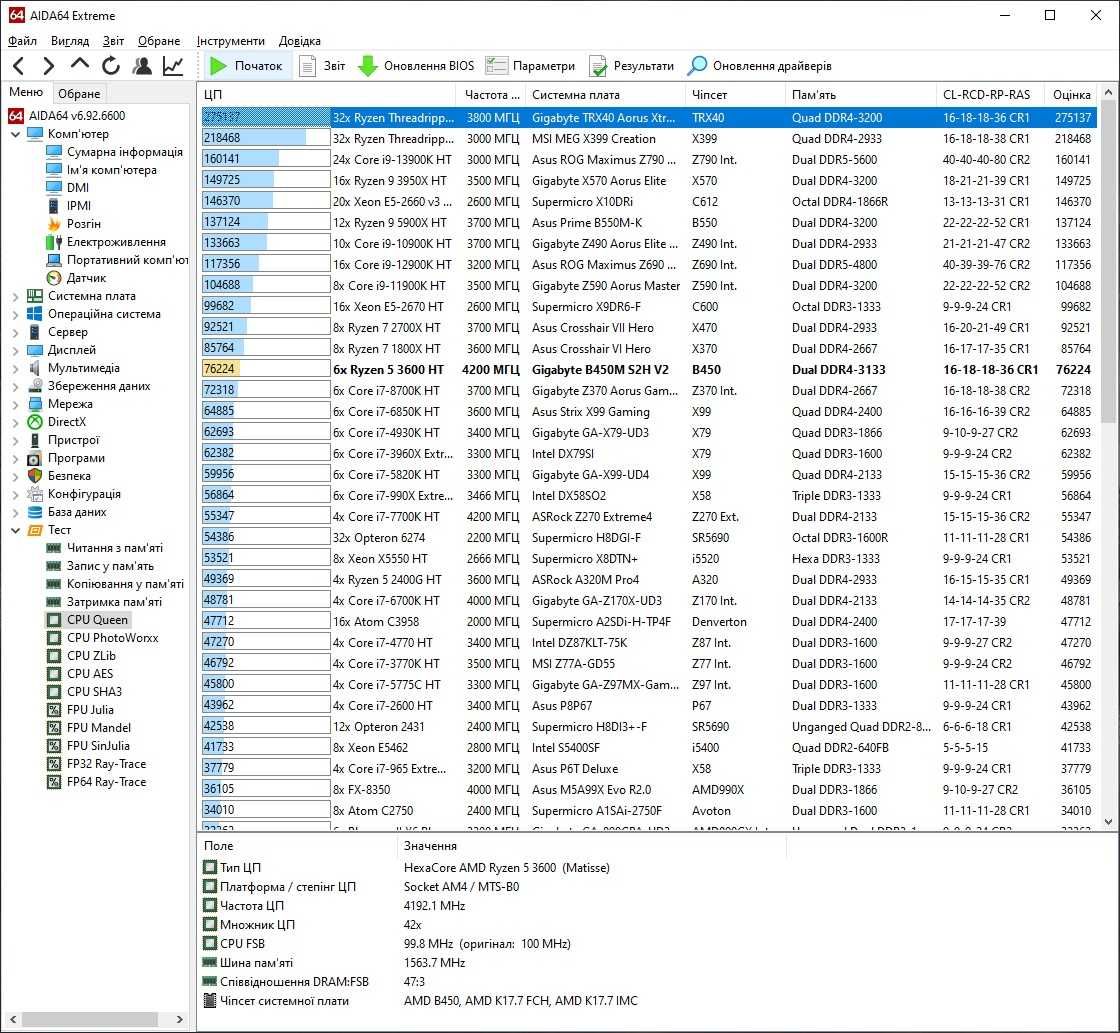Click the CPU ZLib benchmark icon
The height and width of the screenshot is (1033, 1120).
54,656
